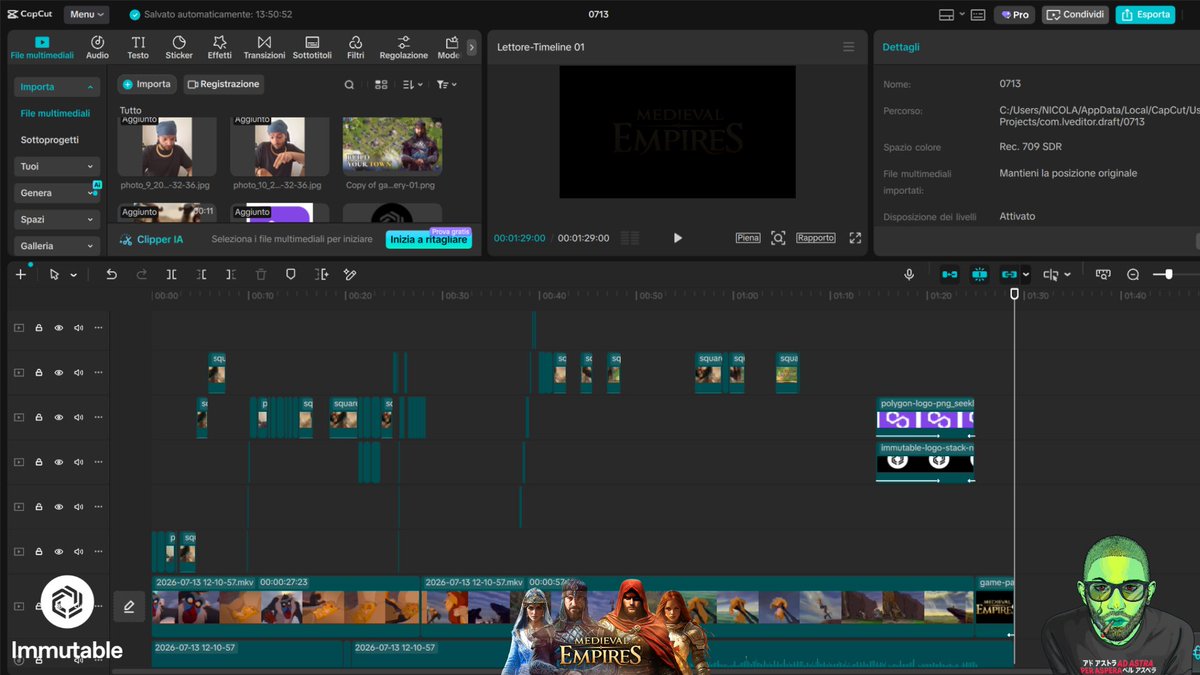Screen dimensions: 1200x675
Task: Open the Lettore hamburger menu
Action: [849, 47]
